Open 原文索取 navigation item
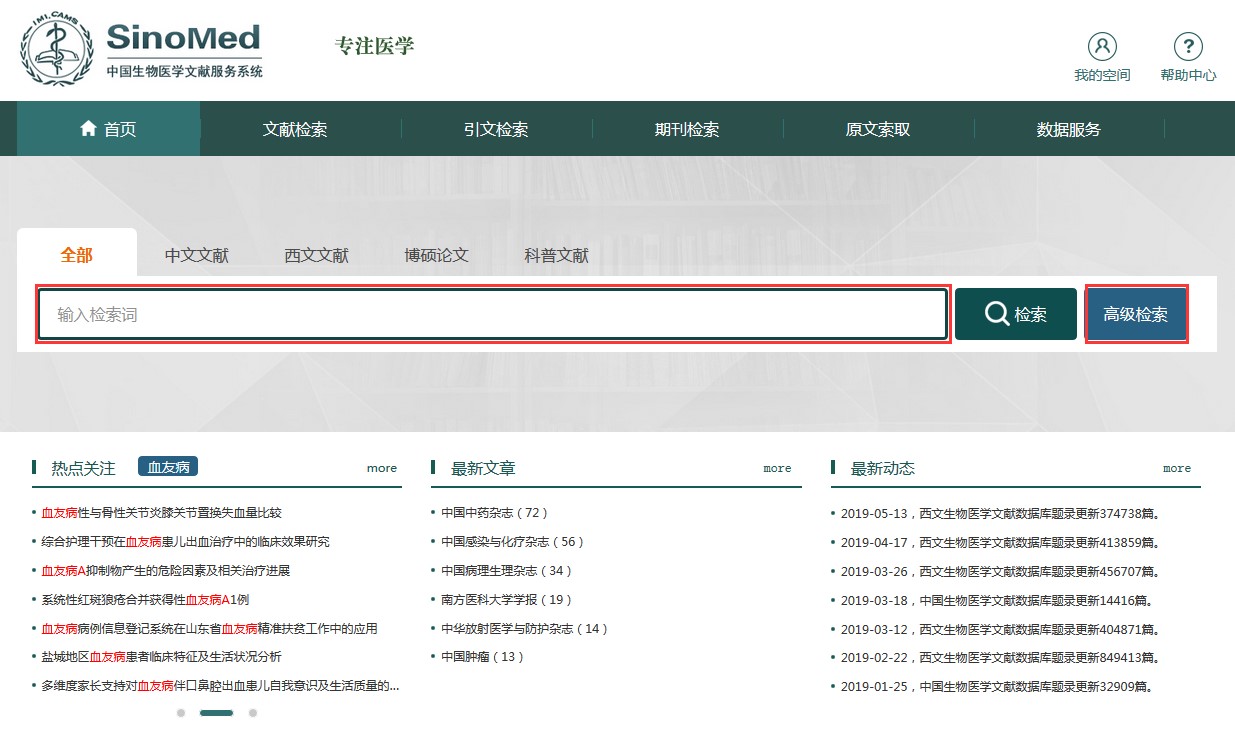This screenshot has height=730, width=1235. pos(878,129)
